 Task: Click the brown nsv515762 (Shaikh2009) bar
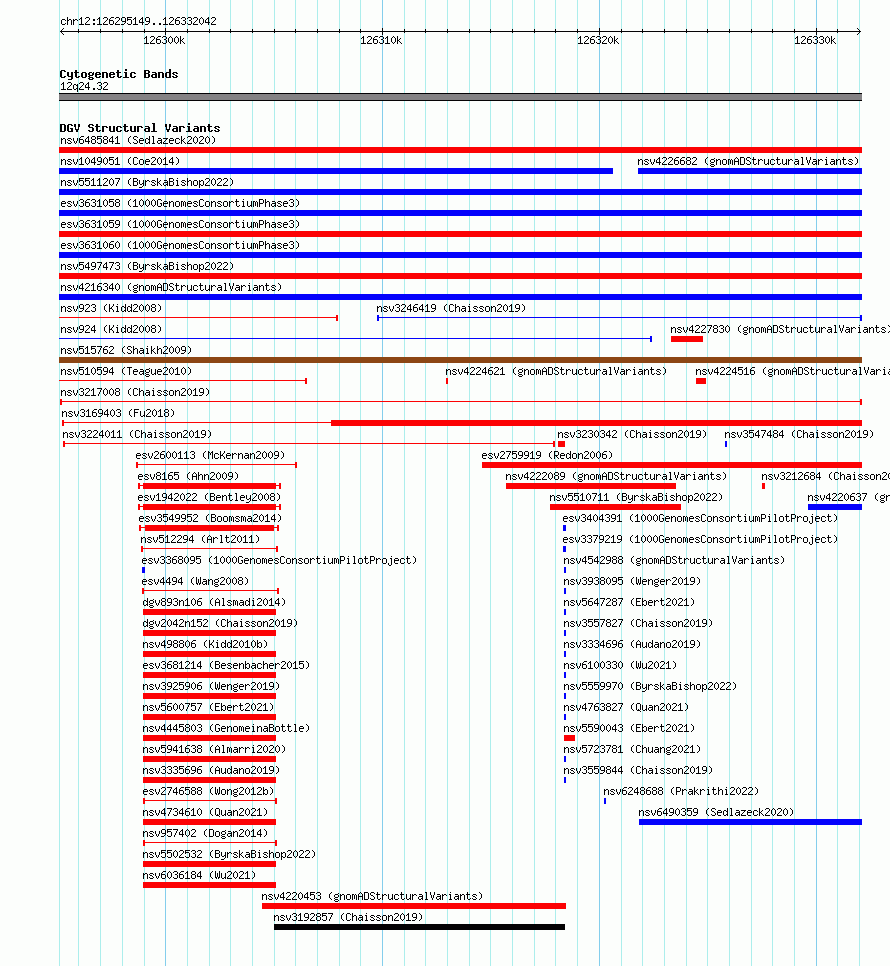460,360
